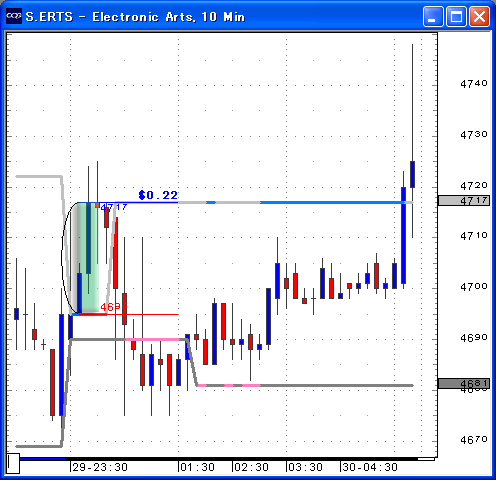Click the 4740 price scale label
Image resolution: width=496 pixels, height=480 pixels.
[x=474, y=83]
